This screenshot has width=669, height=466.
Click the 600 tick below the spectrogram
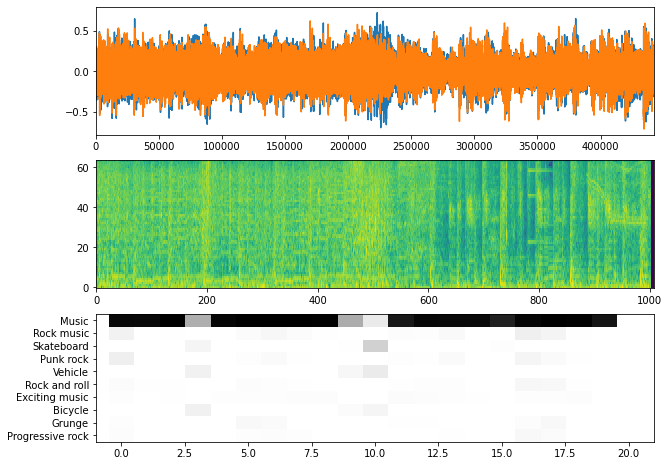click(x=428, y=300)
